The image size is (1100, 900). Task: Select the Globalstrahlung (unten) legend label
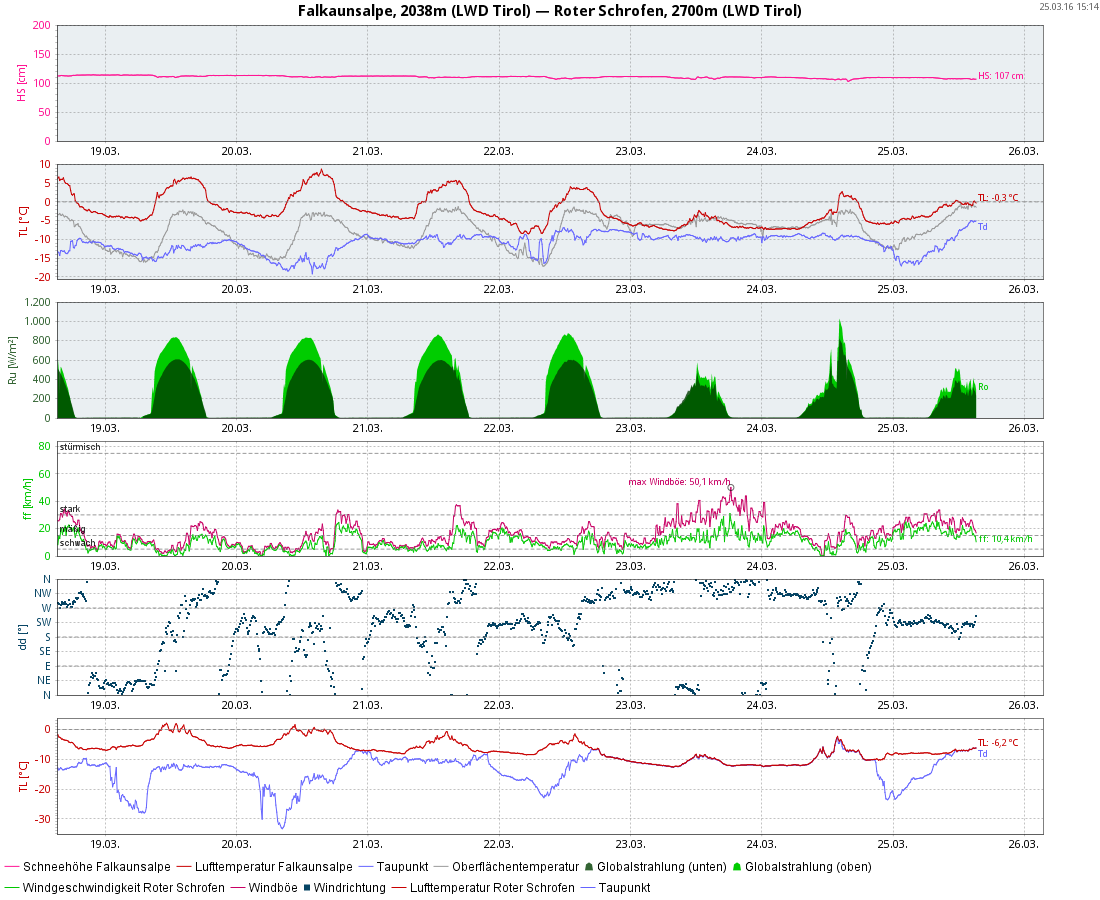tap(662, 867)
